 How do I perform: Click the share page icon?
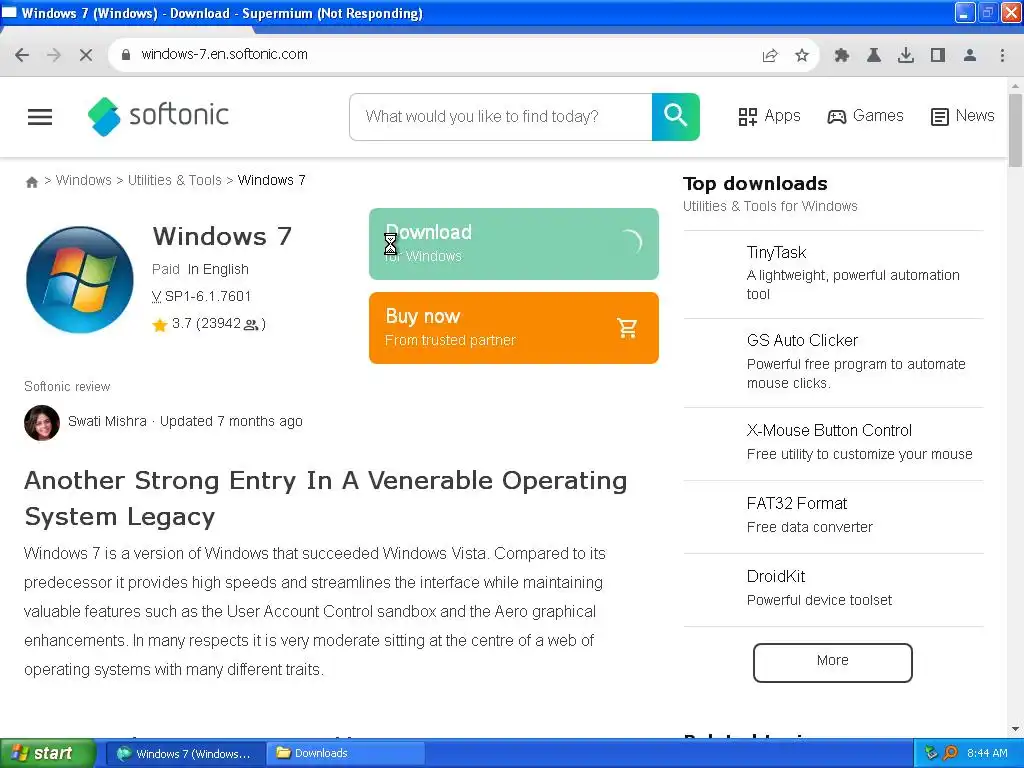(770, 56)
